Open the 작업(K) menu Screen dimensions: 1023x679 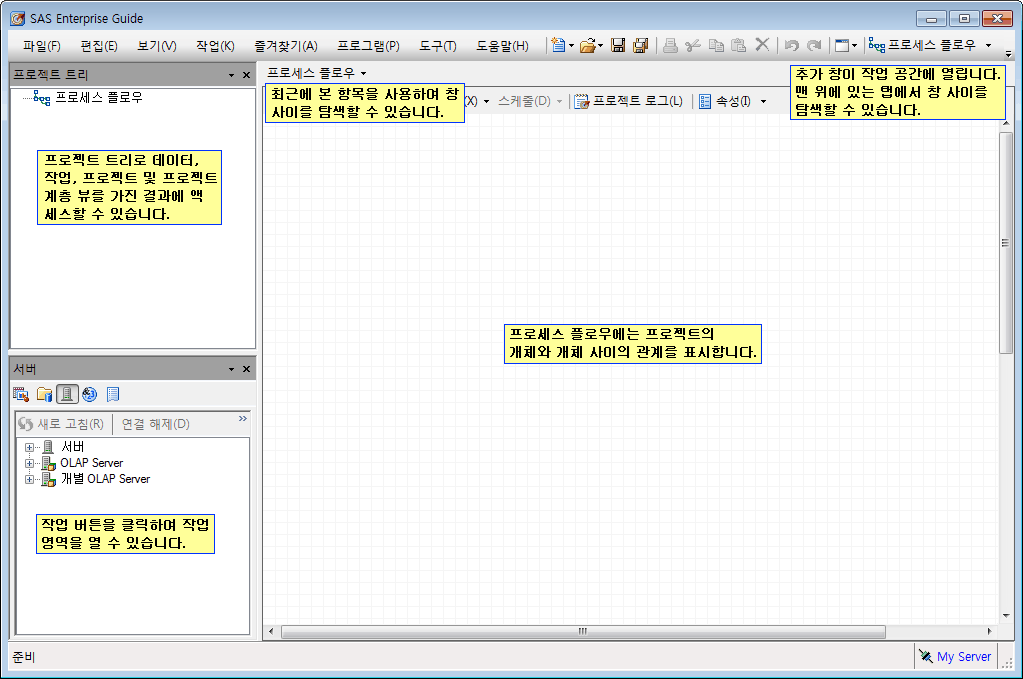coord(215,45)
